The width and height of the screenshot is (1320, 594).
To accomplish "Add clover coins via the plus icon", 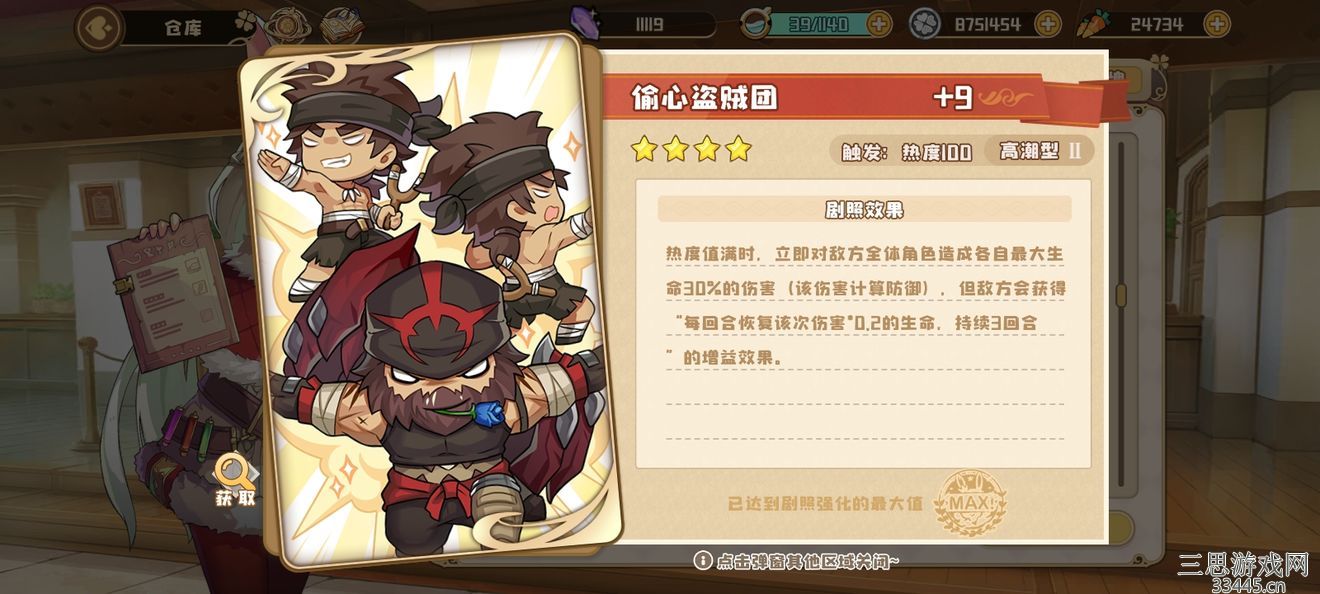I will click(1047, 24).
